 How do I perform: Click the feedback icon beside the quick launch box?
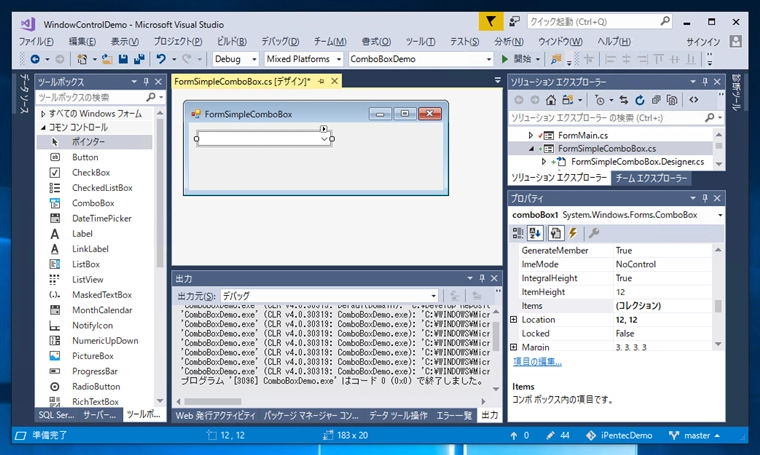514,21
